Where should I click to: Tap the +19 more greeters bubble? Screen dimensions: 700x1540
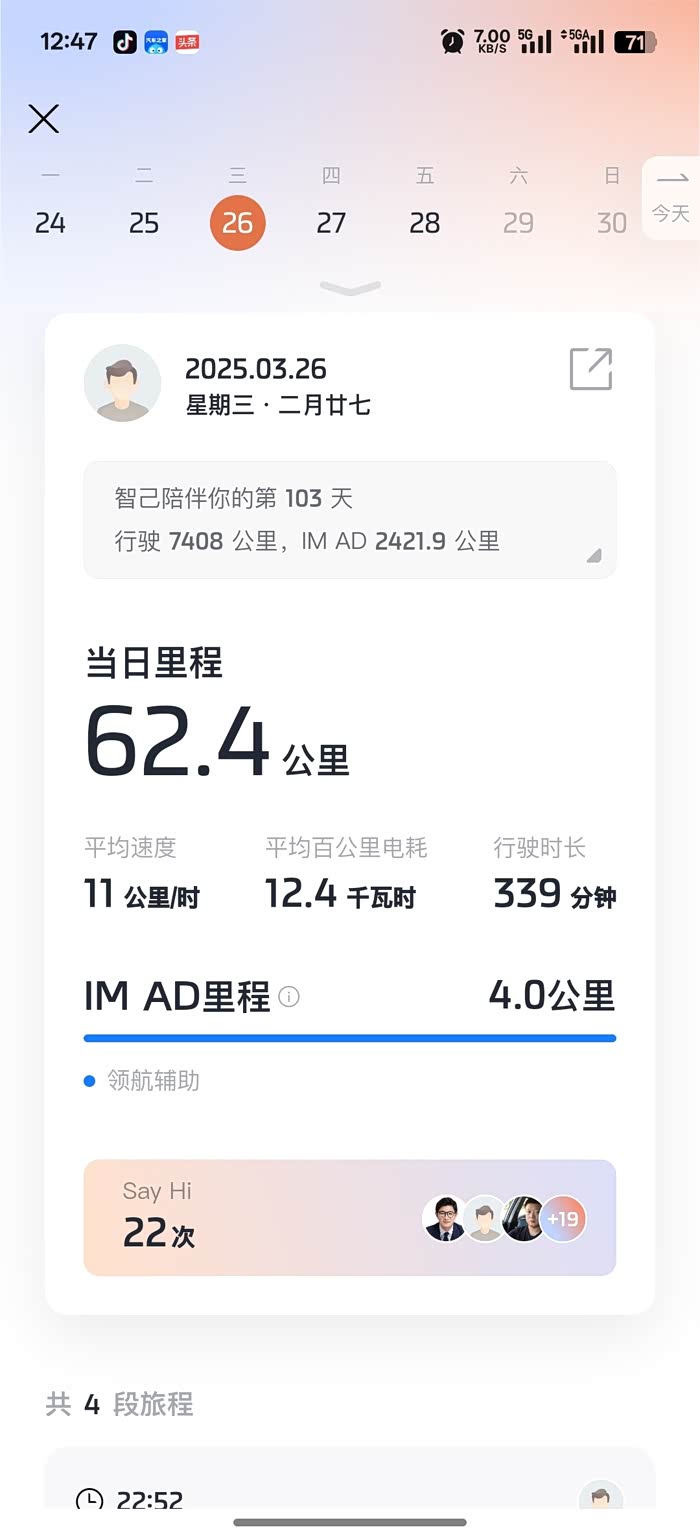[563, 1219]
